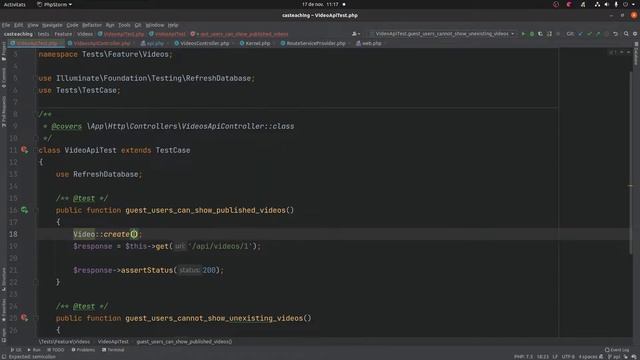This screenshot has width=640, height=360.
Task: Switch to the web.php tab
Action: [x=369, y=43]
